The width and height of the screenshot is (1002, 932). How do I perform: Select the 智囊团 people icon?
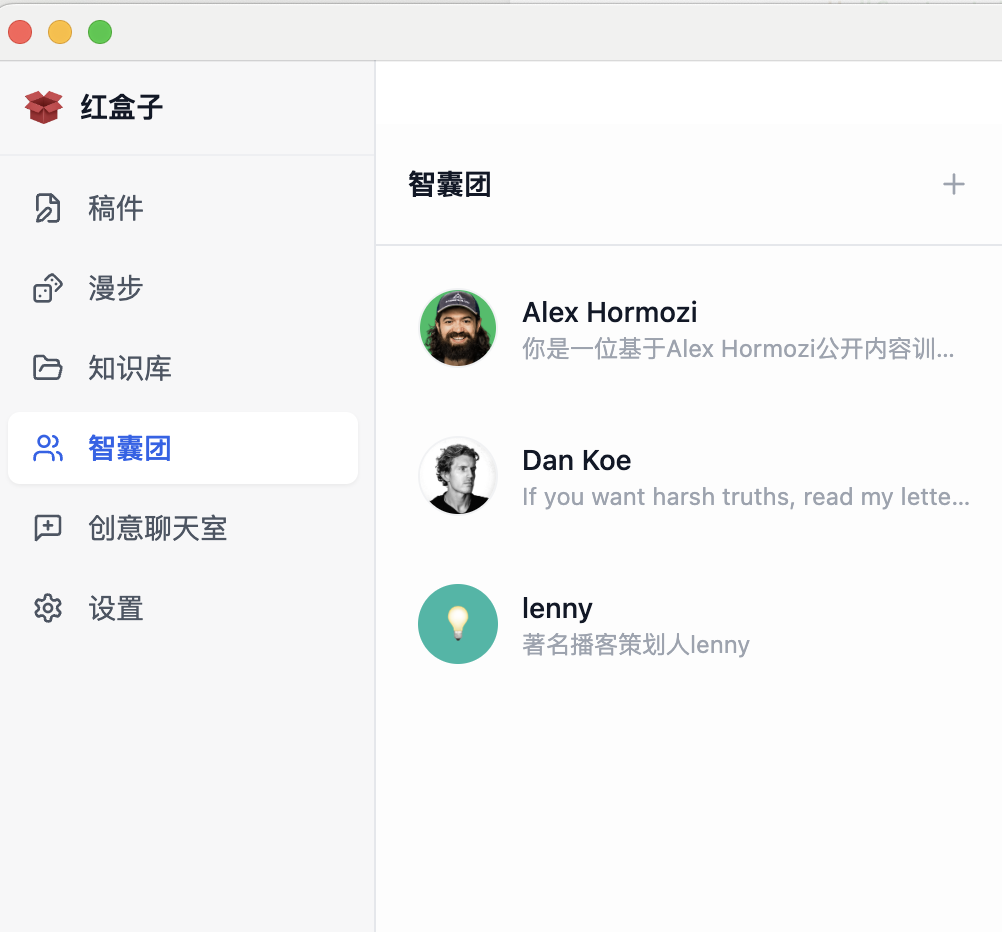click(48, 447)
